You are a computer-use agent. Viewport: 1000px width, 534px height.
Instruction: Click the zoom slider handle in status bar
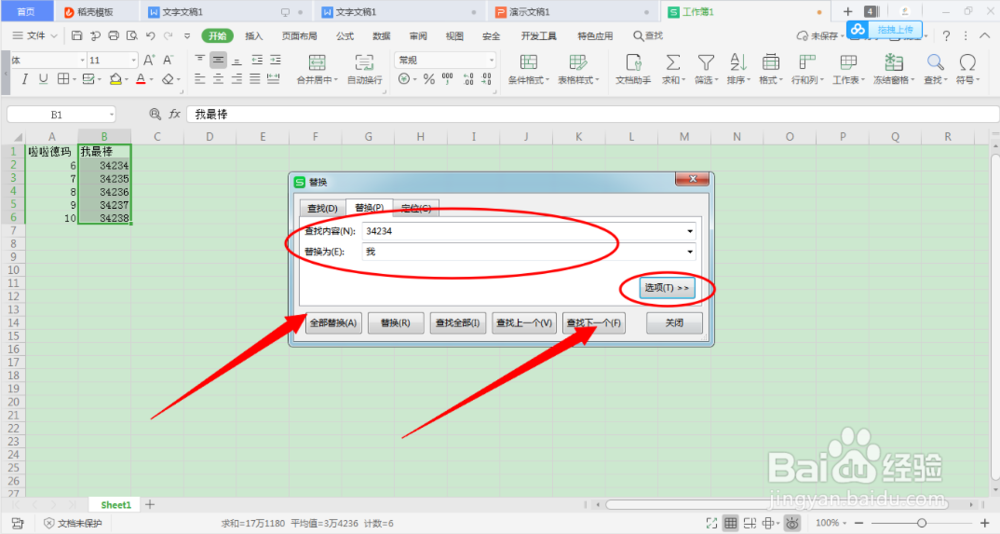click(x=921, y=523)
